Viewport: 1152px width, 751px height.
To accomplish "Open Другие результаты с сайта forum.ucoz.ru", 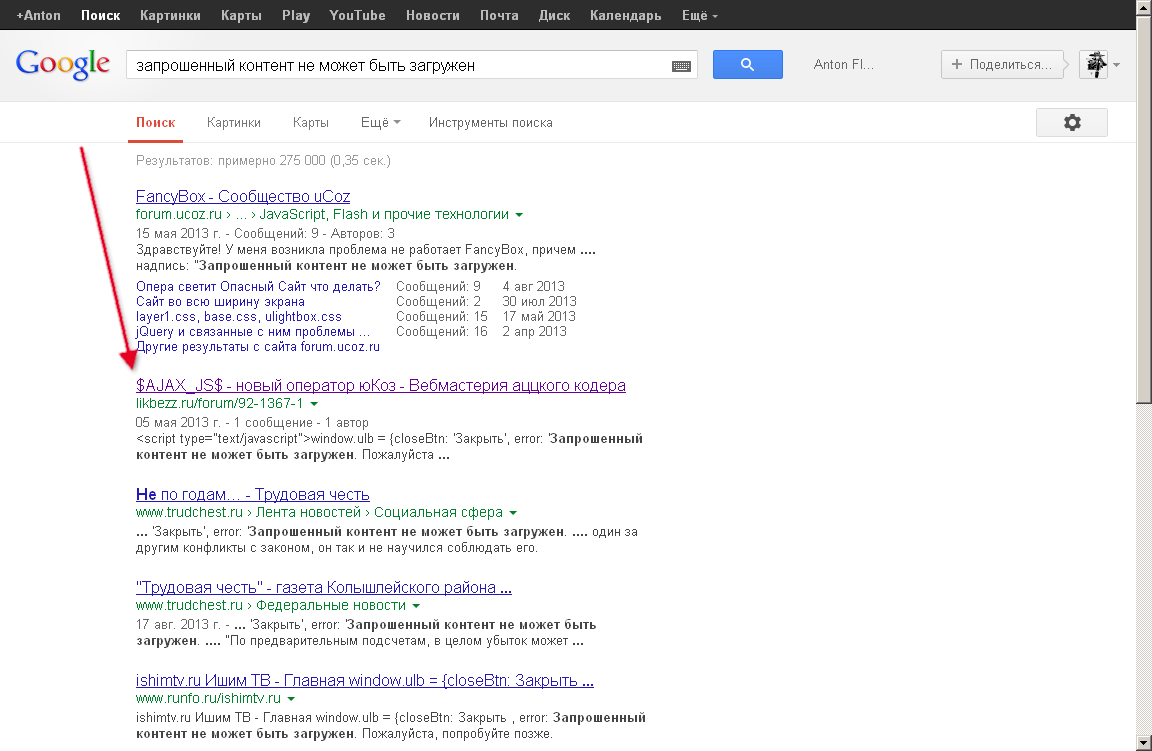I will pos(258,347).
